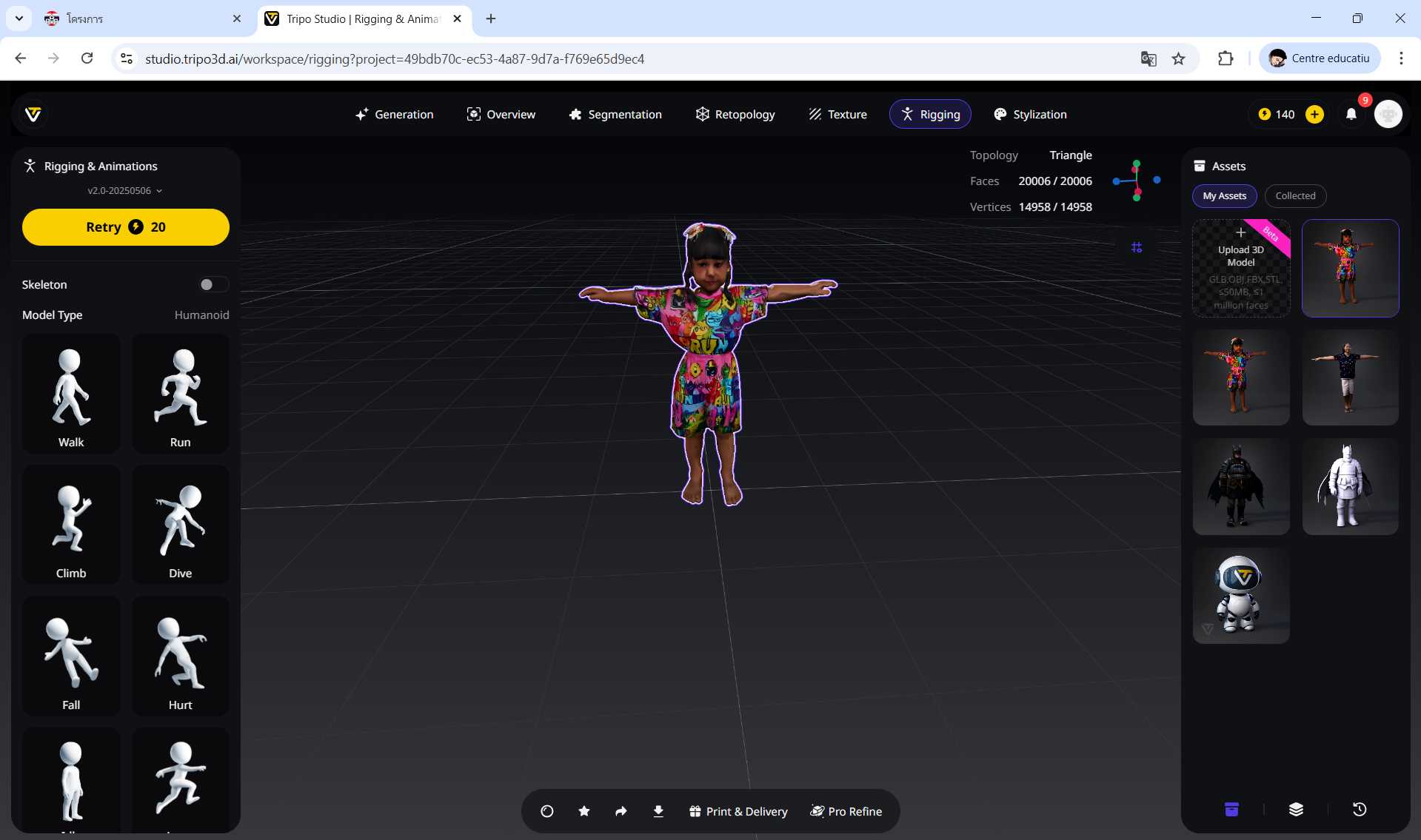This screenshot has height=840, width=1421.
Task: Click the grid toggle icon in viewport
Action: (x=1136, y=247)
